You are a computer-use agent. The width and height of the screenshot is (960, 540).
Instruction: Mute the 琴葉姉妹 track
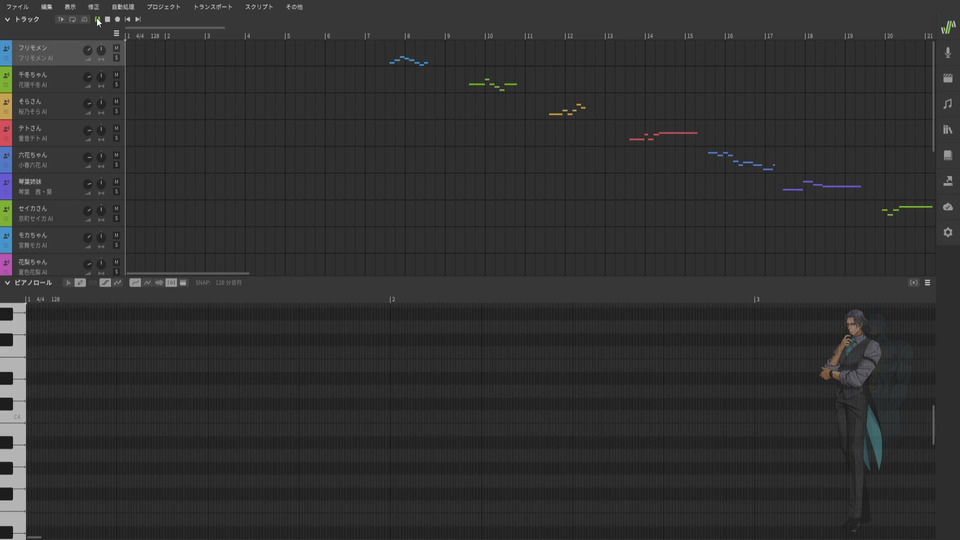[x=116, y=182]
